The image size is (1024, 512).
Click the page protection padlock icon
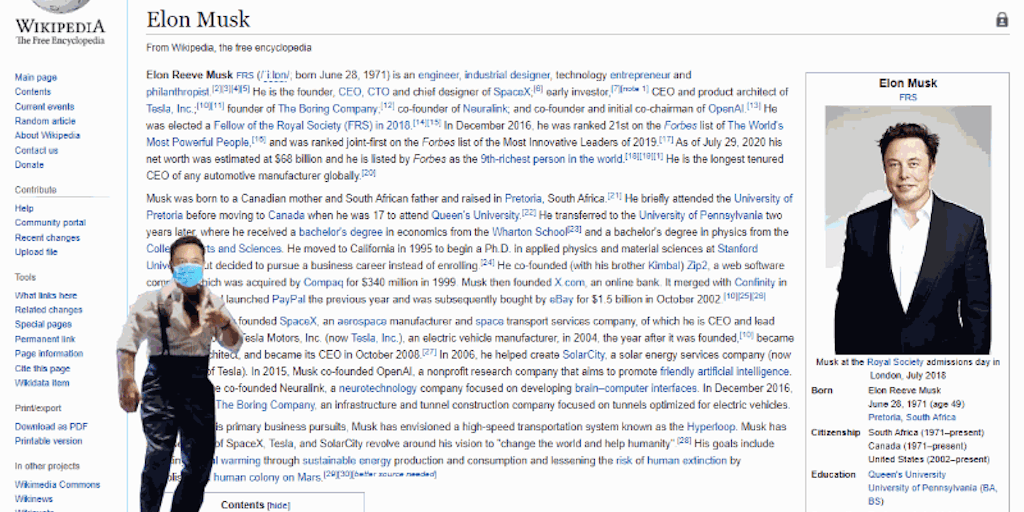(1002, 20)
